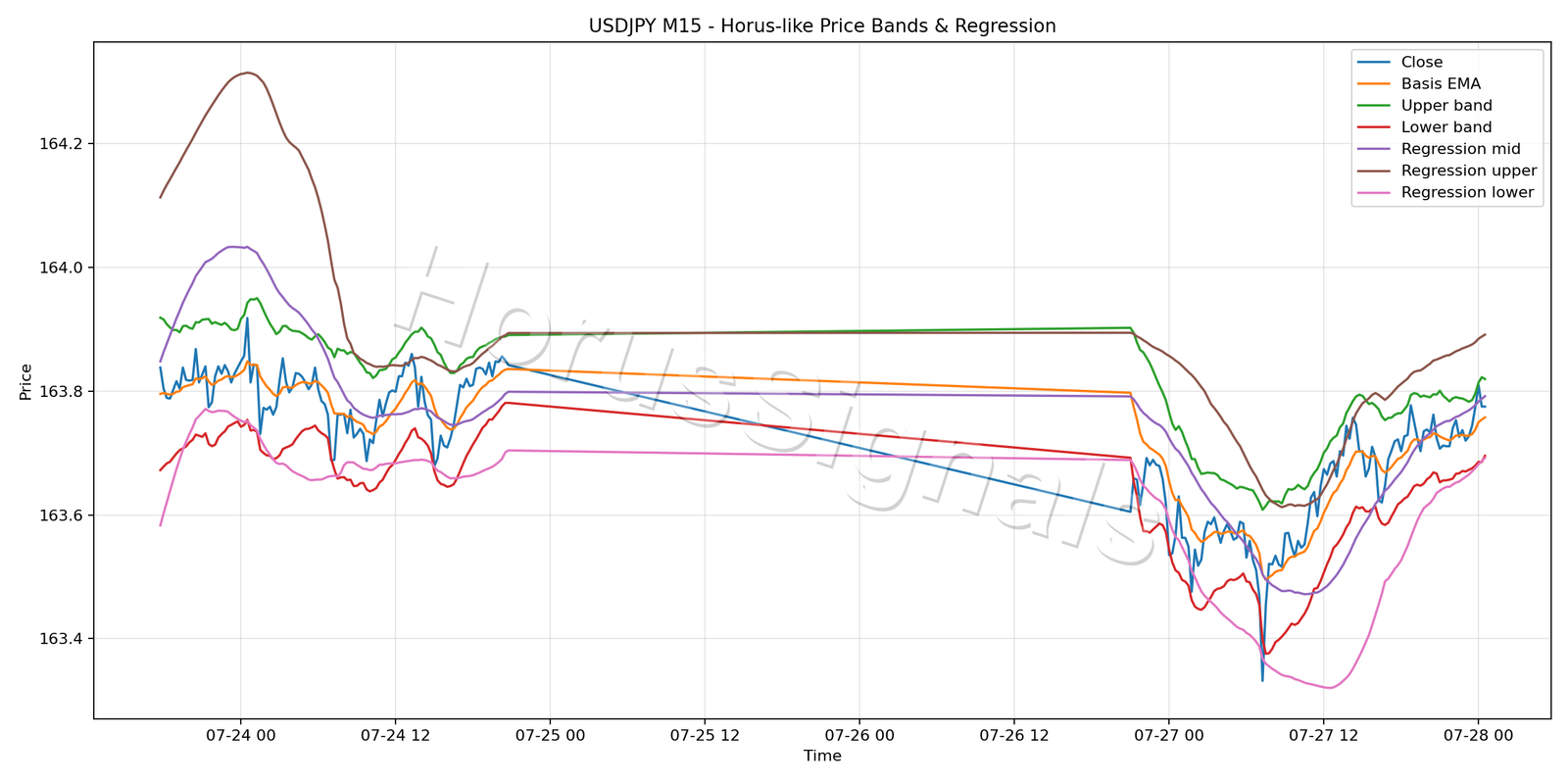The width and height of the screenshot is (1568, 784).
Task: Click the Regression lower trough near 07-27 12
Action: coord(1328,688)
